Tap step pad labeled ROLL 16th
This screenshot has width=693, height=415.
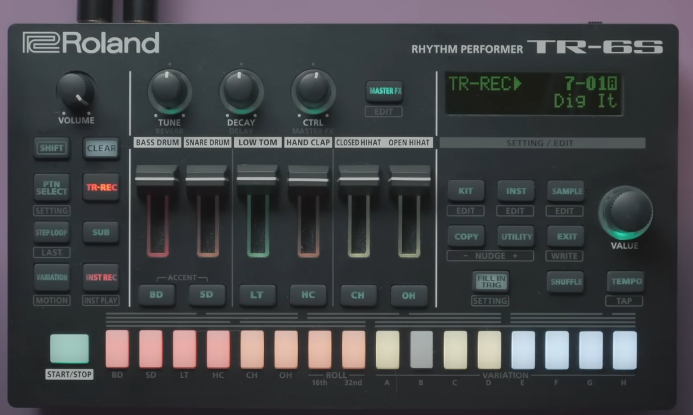320,349
